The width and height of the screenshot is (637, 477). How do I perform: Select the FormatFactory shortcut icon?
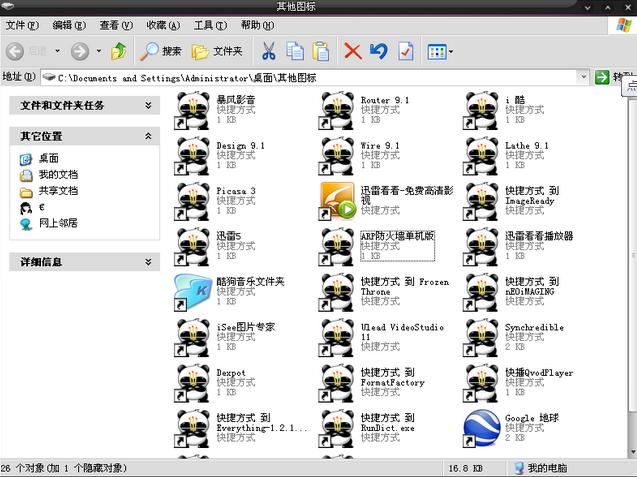[336, 384]
